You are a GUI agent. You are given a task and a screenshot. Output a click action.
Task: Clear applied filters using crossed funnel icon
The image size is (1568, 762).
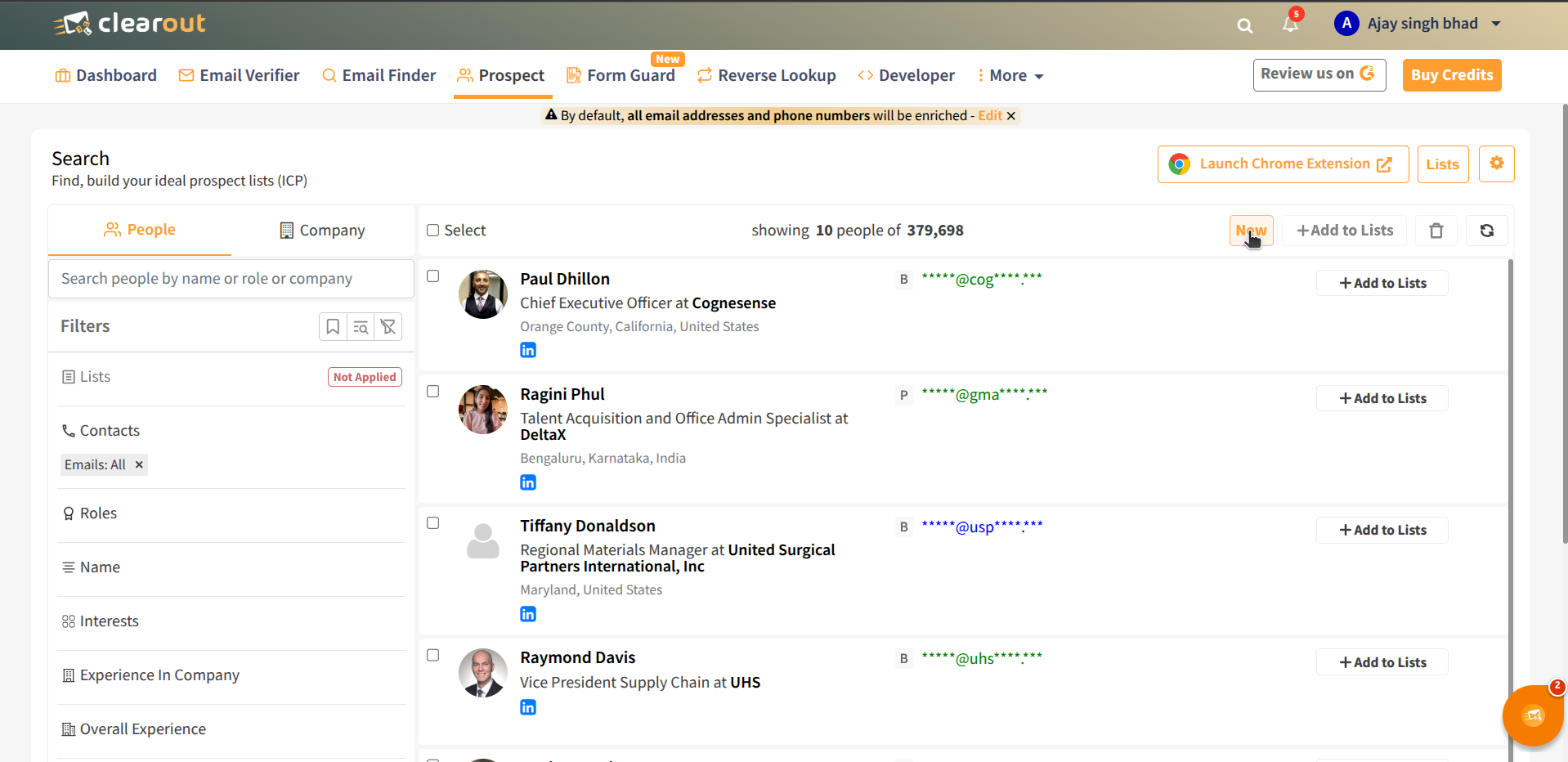(x=388, y=326)
